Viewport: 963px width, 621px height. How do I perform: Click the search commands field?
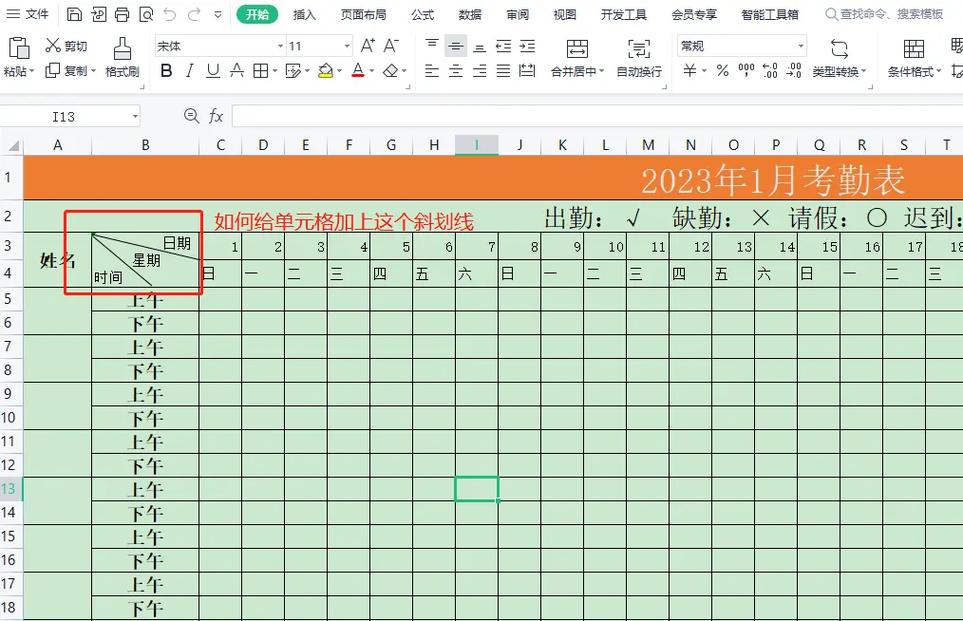point(884,14)
